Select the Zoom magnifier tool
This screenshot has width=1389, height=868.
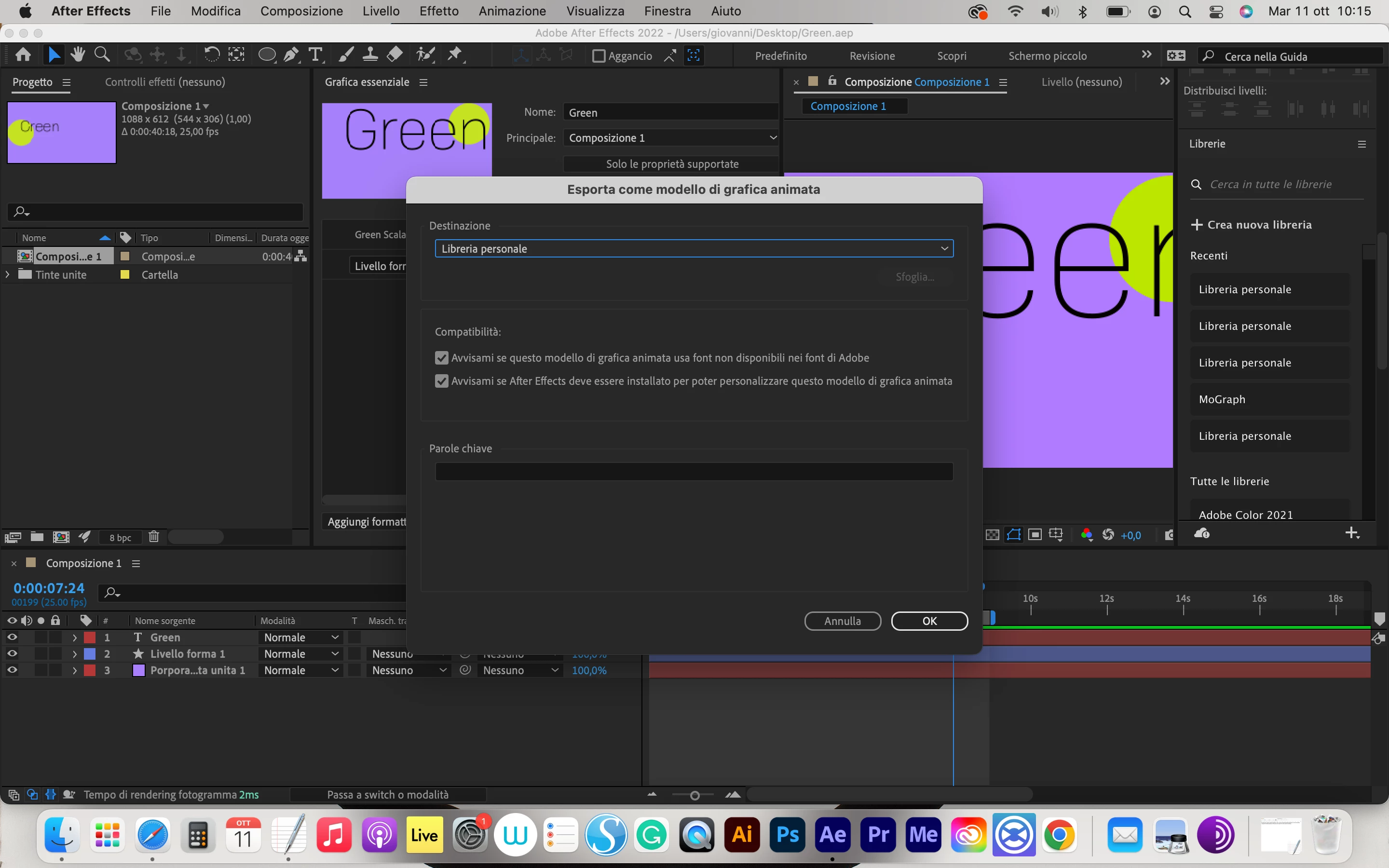click(x=102, y=55)
